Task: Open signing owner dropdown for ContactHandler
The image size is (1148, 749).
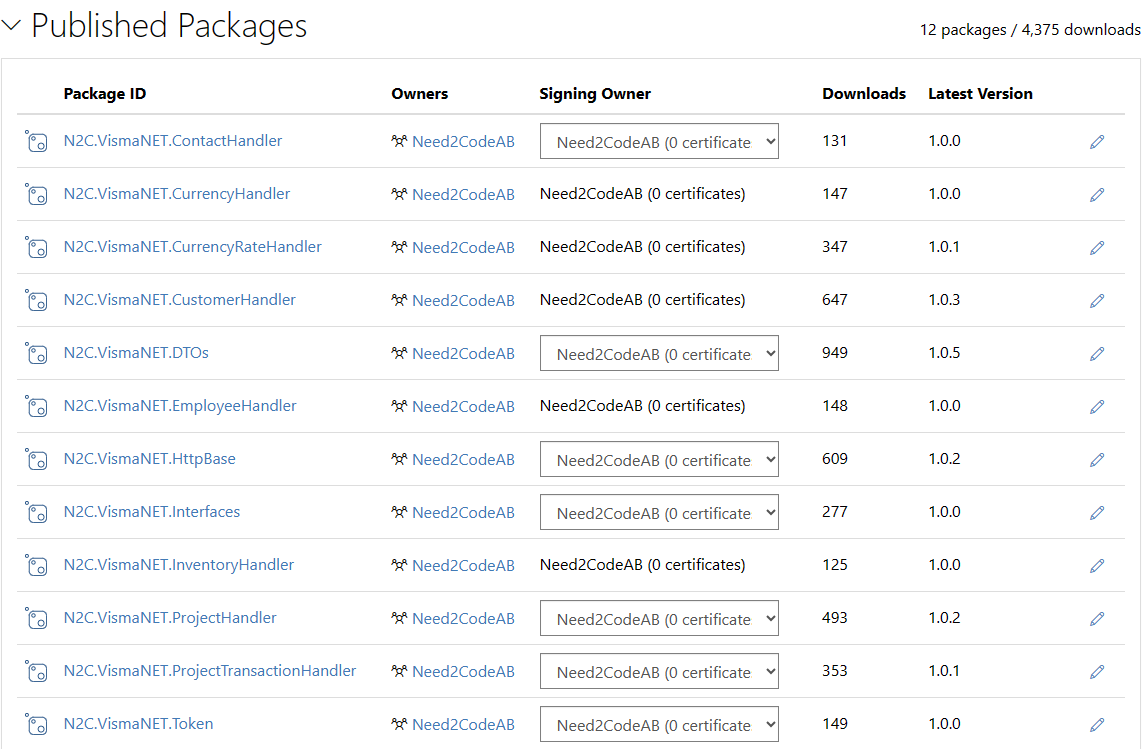Action: point(659,141)
